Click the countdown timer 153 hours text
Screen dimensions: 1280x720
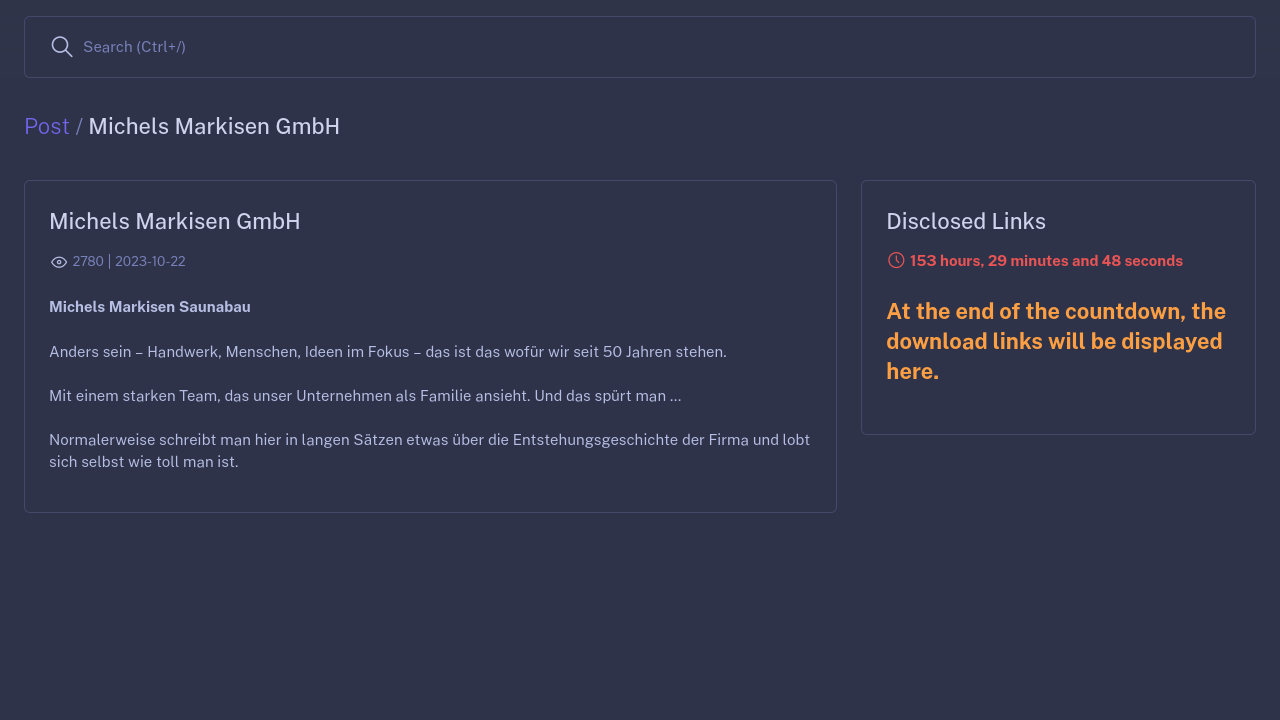[x=1046, y=261]
